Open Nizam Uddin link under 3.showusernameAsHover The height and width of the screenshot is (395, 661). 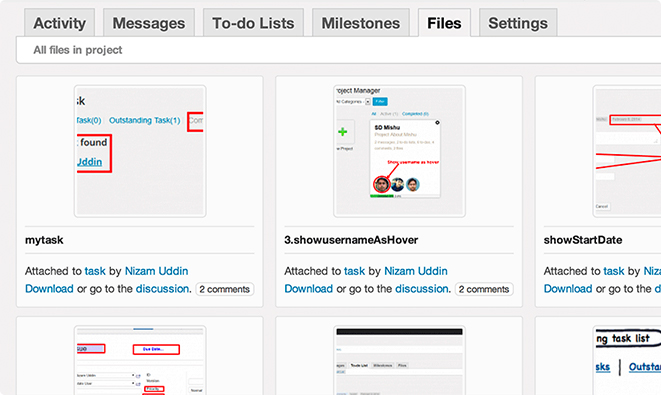click(416, 271)
